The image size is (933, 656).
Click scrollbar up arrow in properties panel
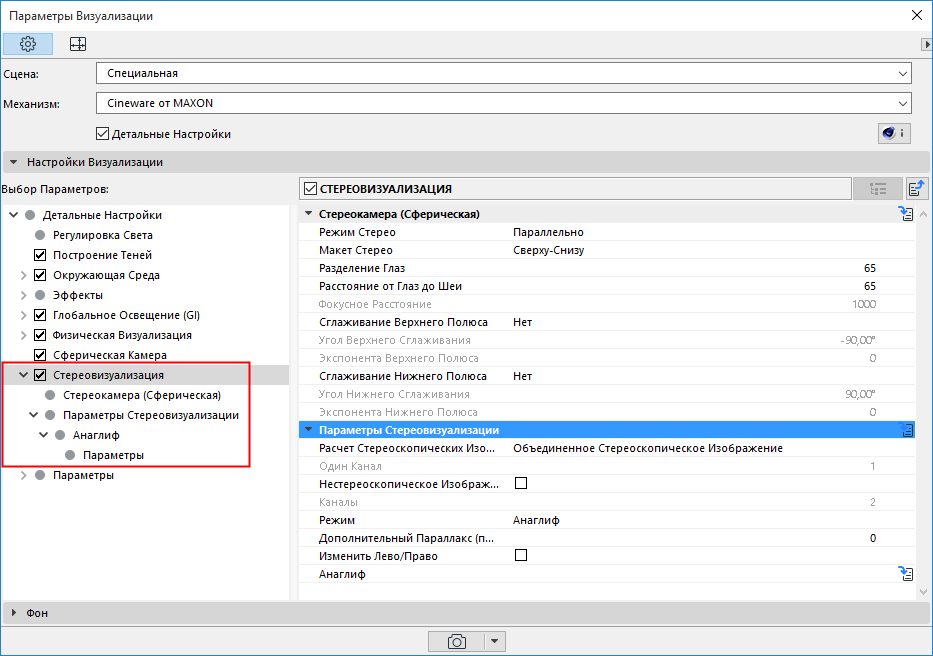point(923,213)
